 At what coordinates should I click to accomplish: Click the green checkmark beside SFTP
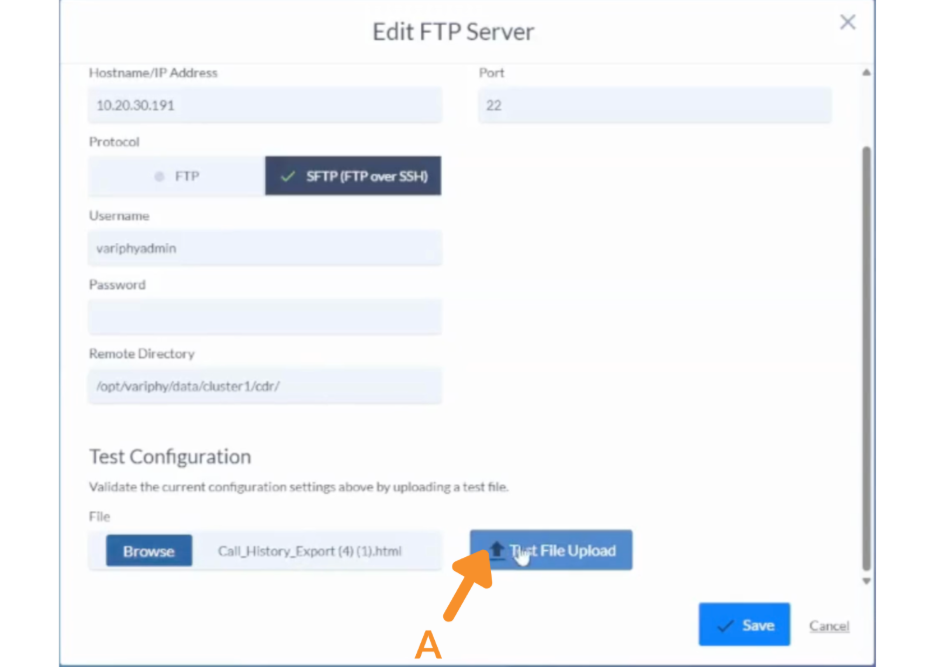(x=288, y=176)
